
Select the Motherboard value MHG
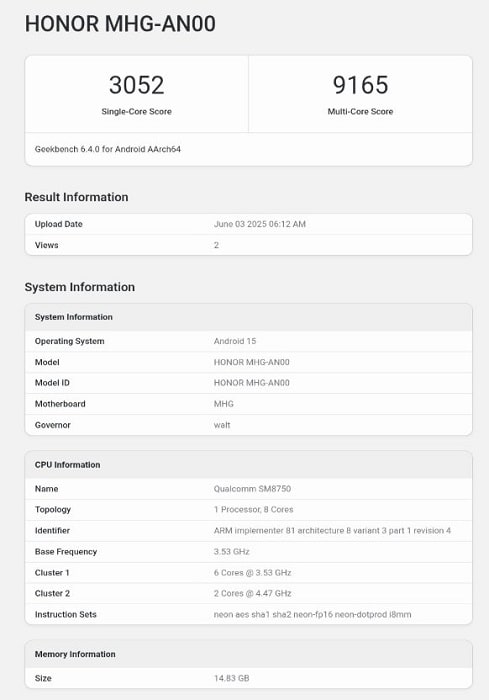(x=223, y=404)
